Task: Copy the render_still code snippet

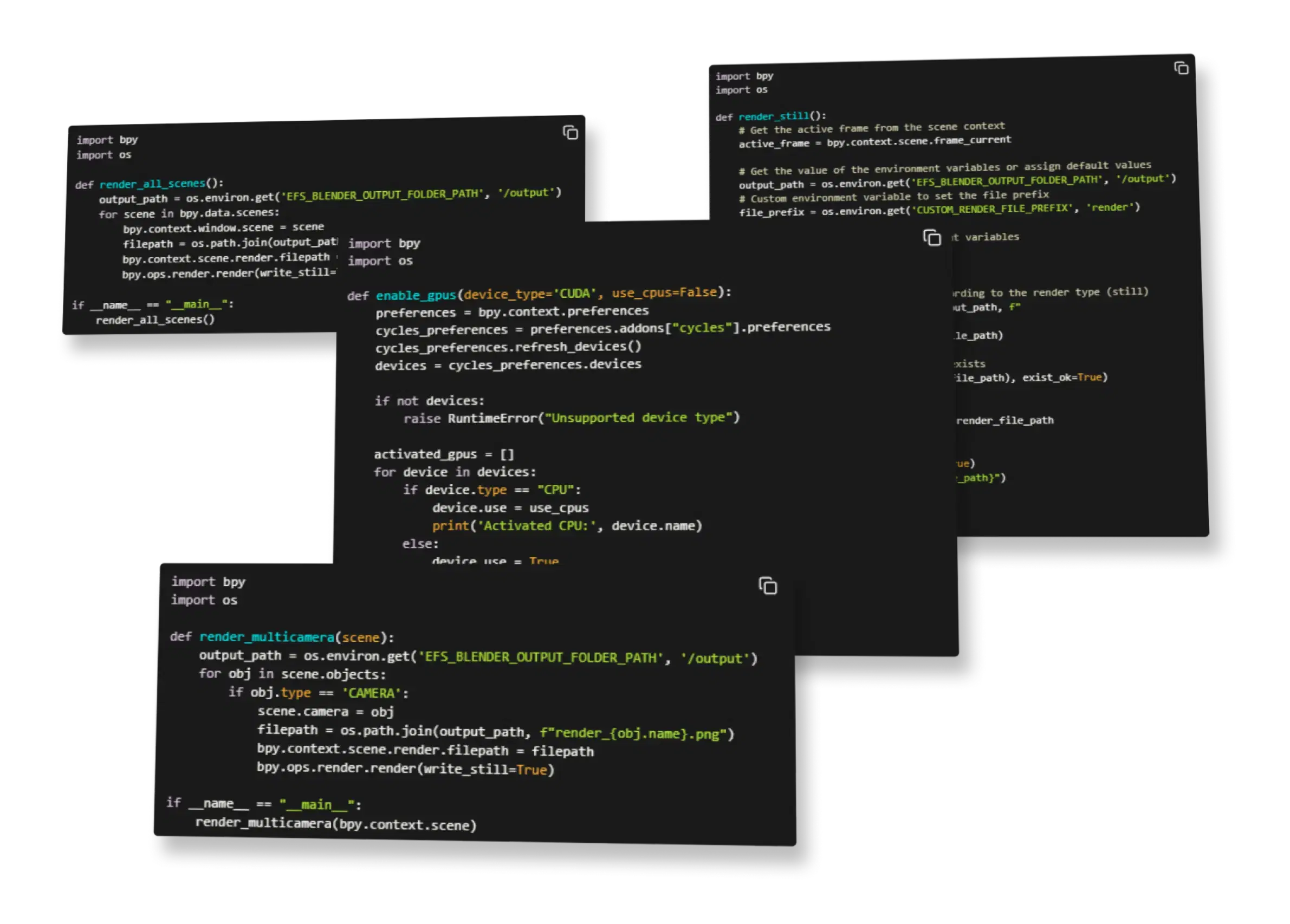Action: coord(1181,68)
